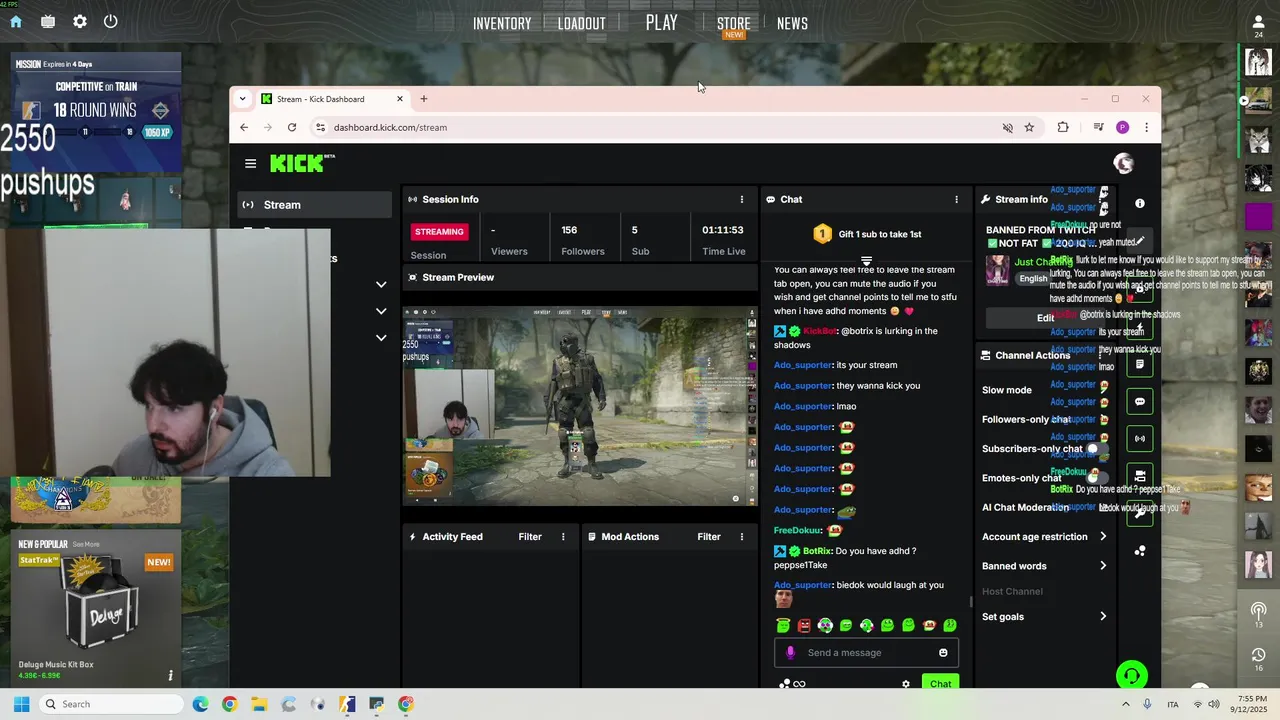Click the pencil edit icon in right rail
1280x720 pixels.
[x=1140, y=241]
